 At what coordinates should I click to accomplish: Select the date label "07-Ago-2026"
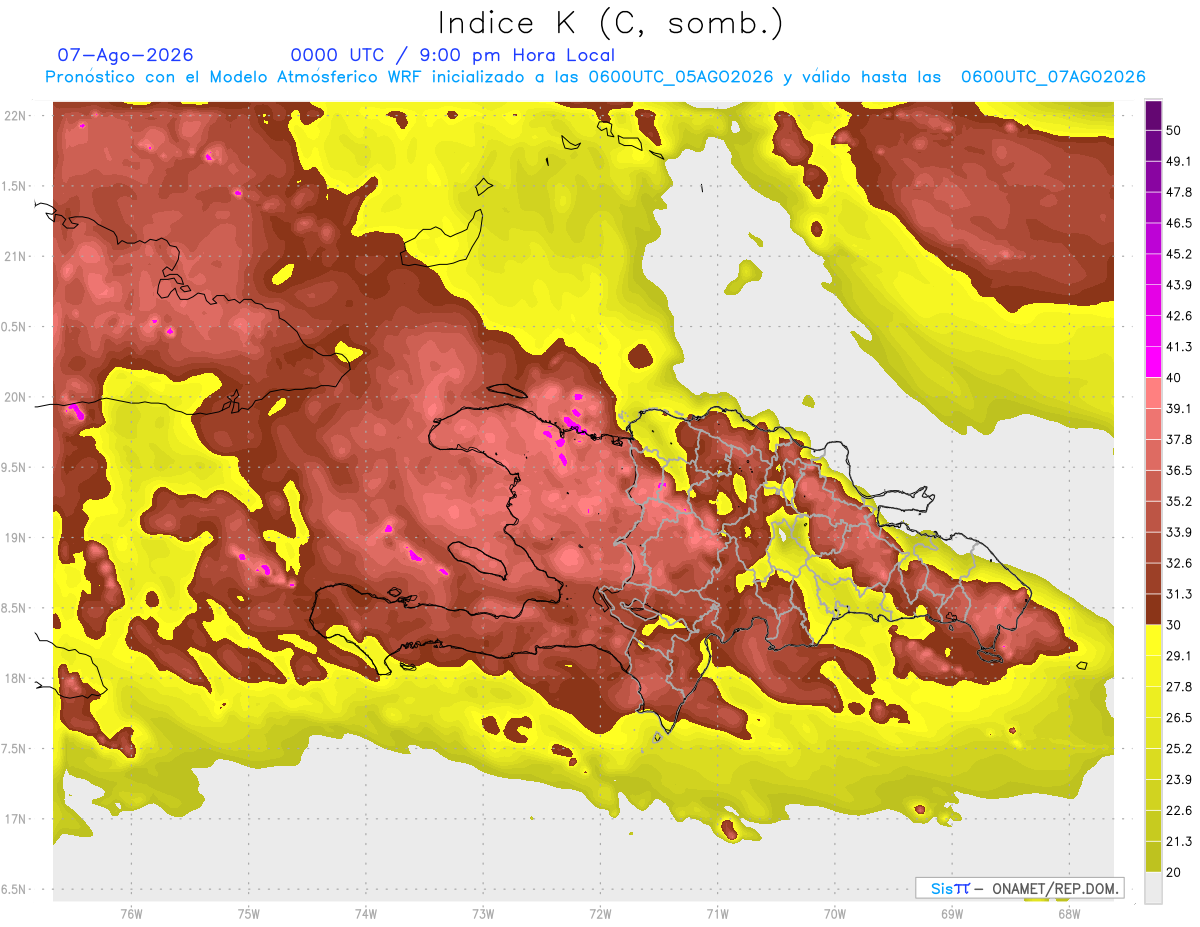126,55
